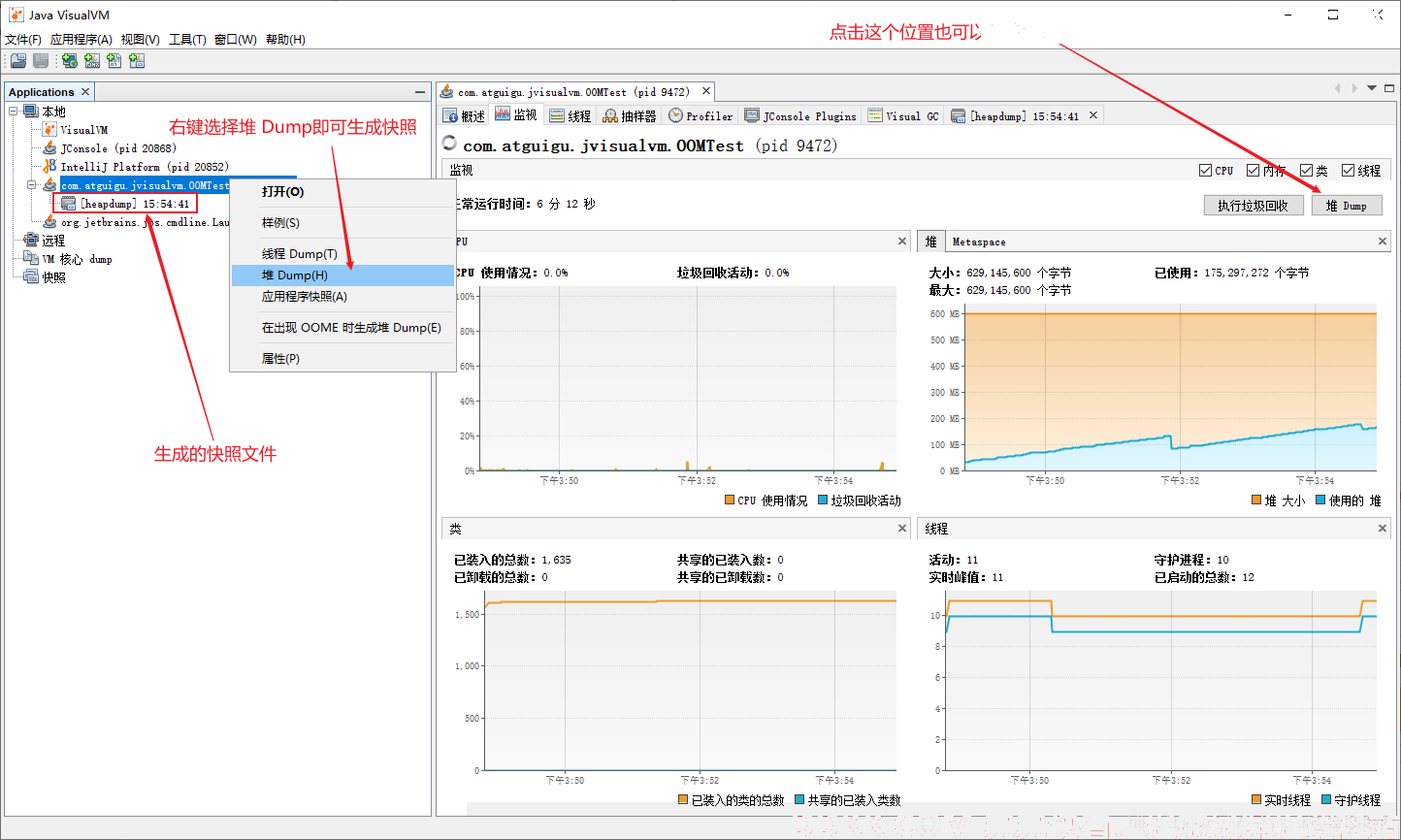Screen dimensions: 1401x840
Task: Click the VisualVM application icon in tree
Action: (49, 129)
